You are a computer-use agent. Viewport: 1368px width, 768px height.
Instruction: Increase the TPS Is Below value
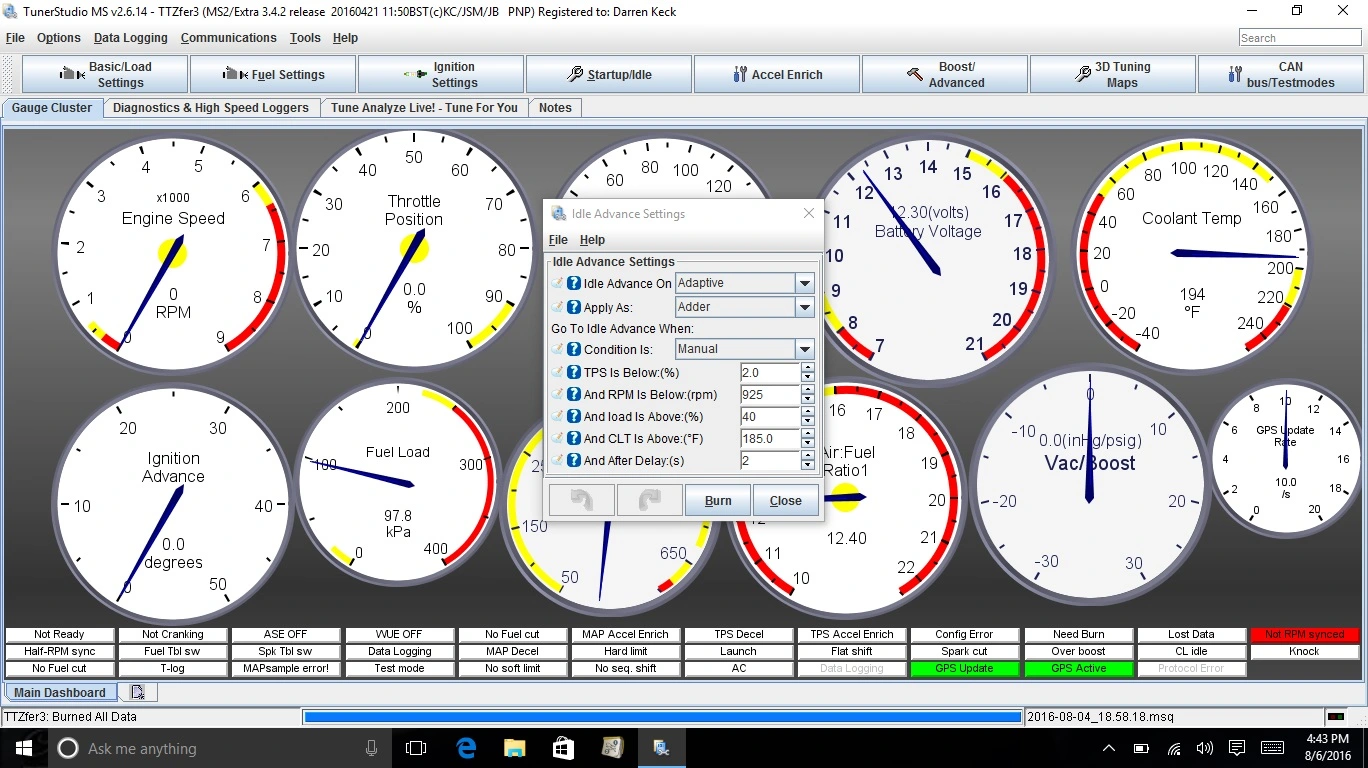[807, 368]
